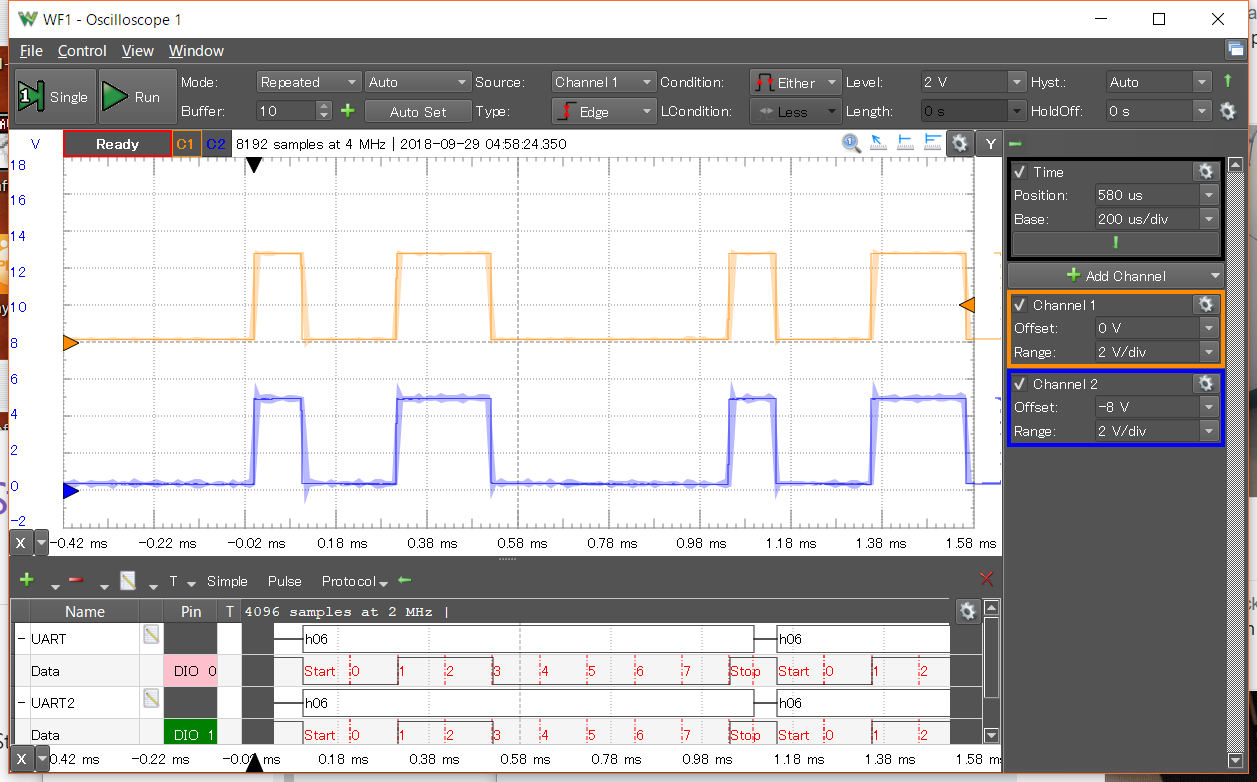This screenshot has width=1257, height=782.
Task: Open the Window menu
Action: 196,51
